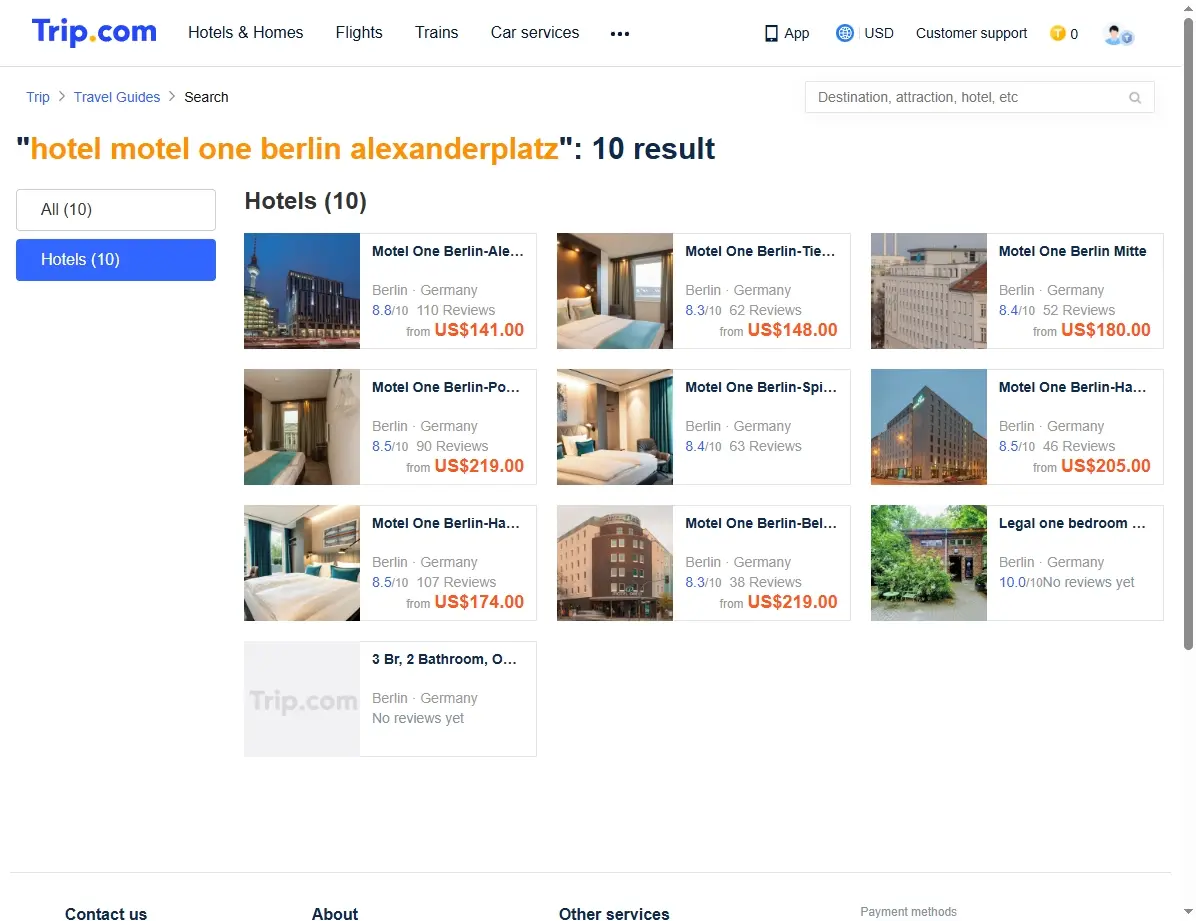
Task: Open the 3 Br, 2 Bathroom placeholder image
Action: (x=302, y=699)
